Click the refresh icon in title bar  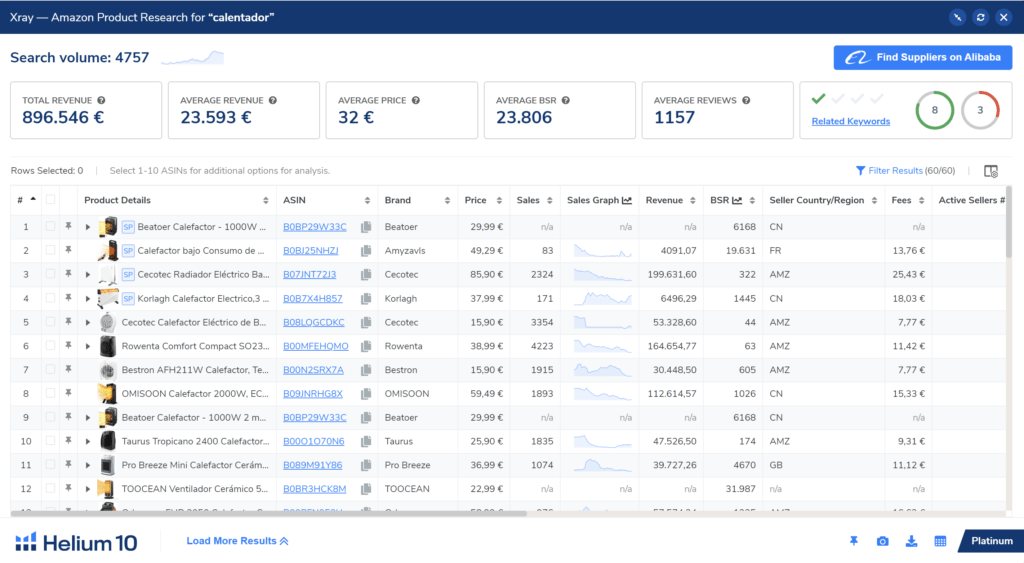click(980, 18)
